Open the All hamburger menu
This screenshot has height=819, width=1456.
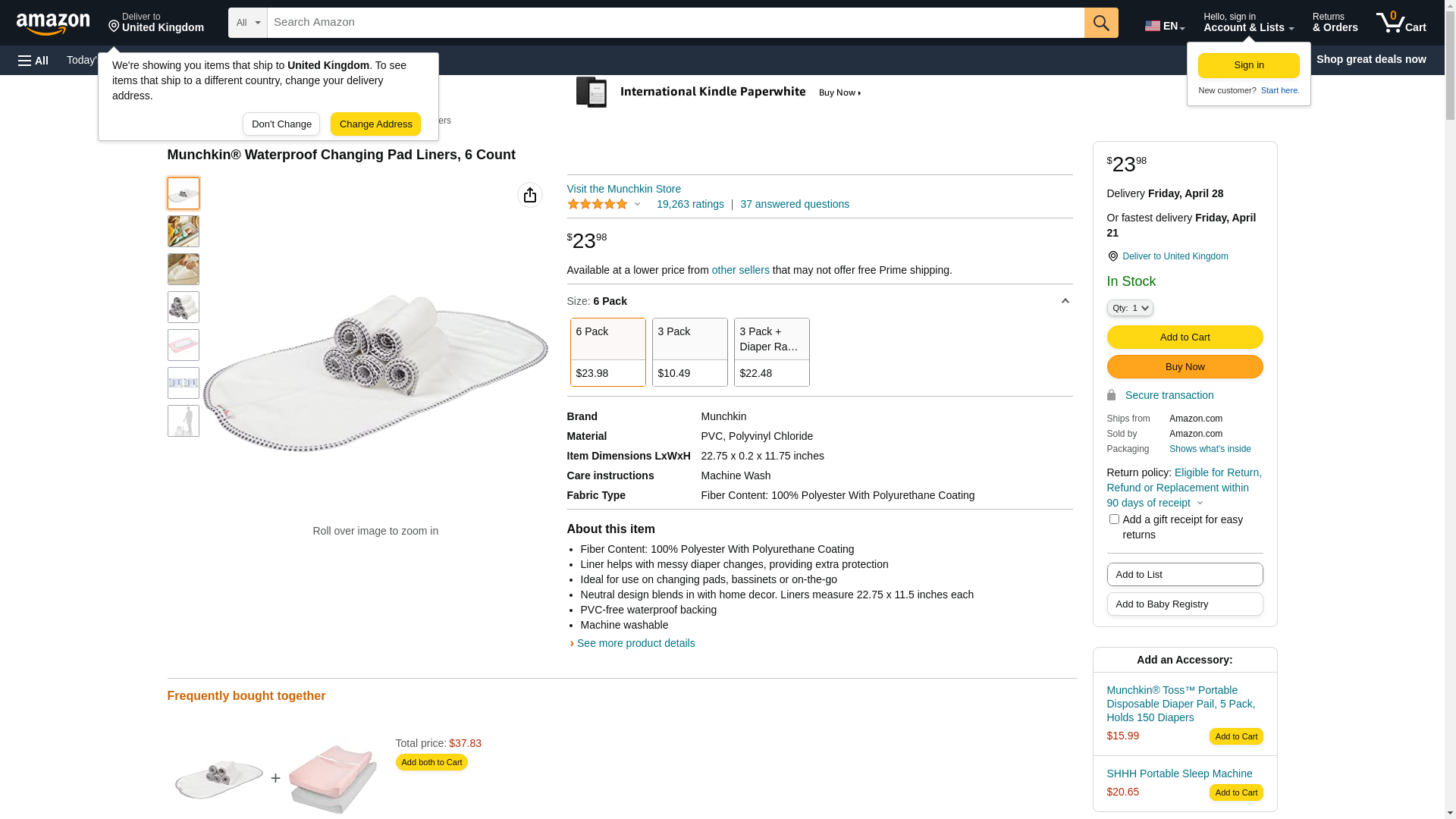(x=33, y=60)
